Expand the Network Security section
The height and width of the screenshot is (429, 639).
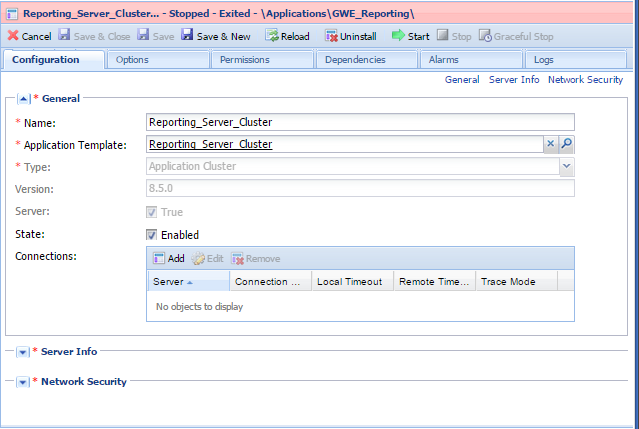point(23,382)
